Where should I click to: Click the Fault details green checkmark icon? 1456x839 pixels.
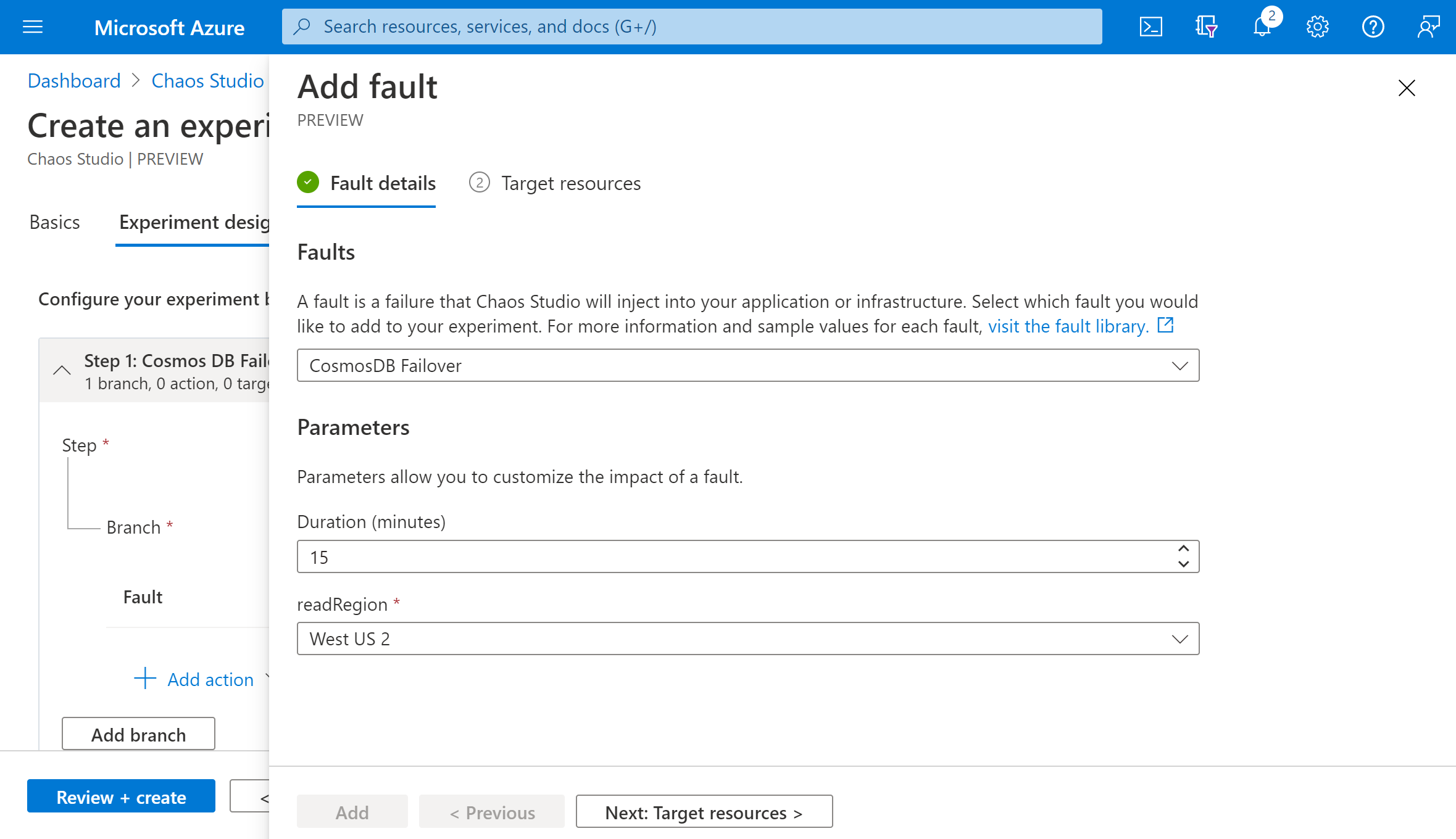click(x=308, y=183)
